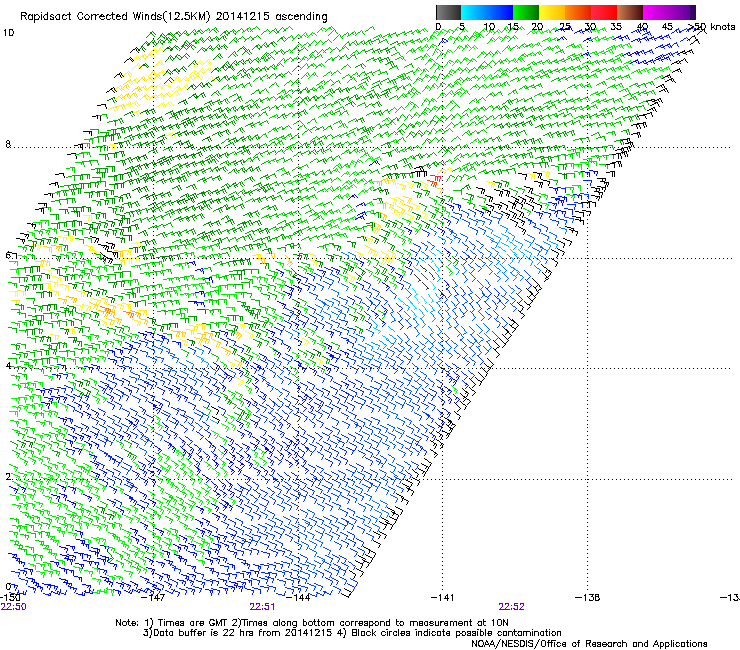Image resolution: width=740 pixels, height=650 pixels.
Task: Click the dark purple 45-50 knots legend segment
Action: tap(682, 12)
